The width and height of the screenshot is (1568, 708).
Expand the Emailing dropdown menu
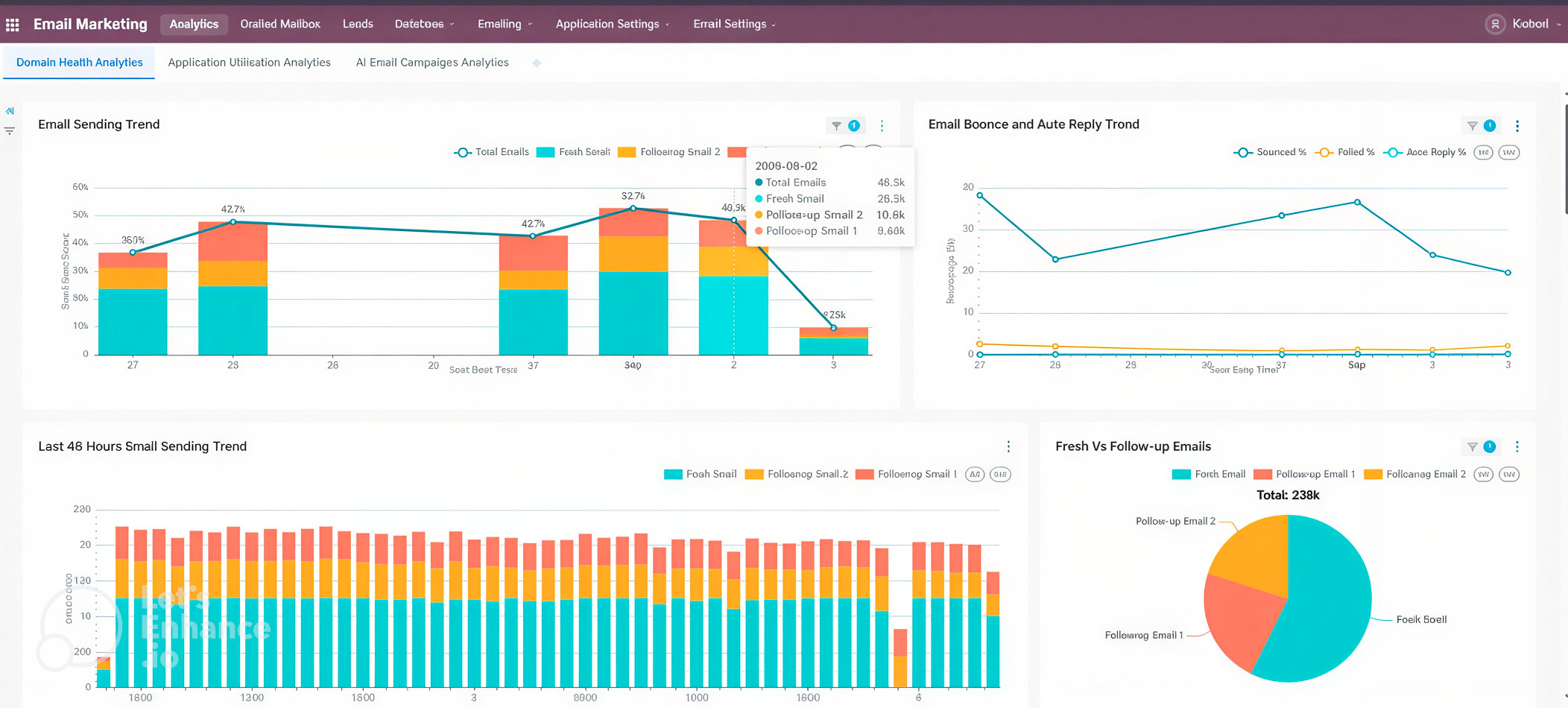point(505,24)
